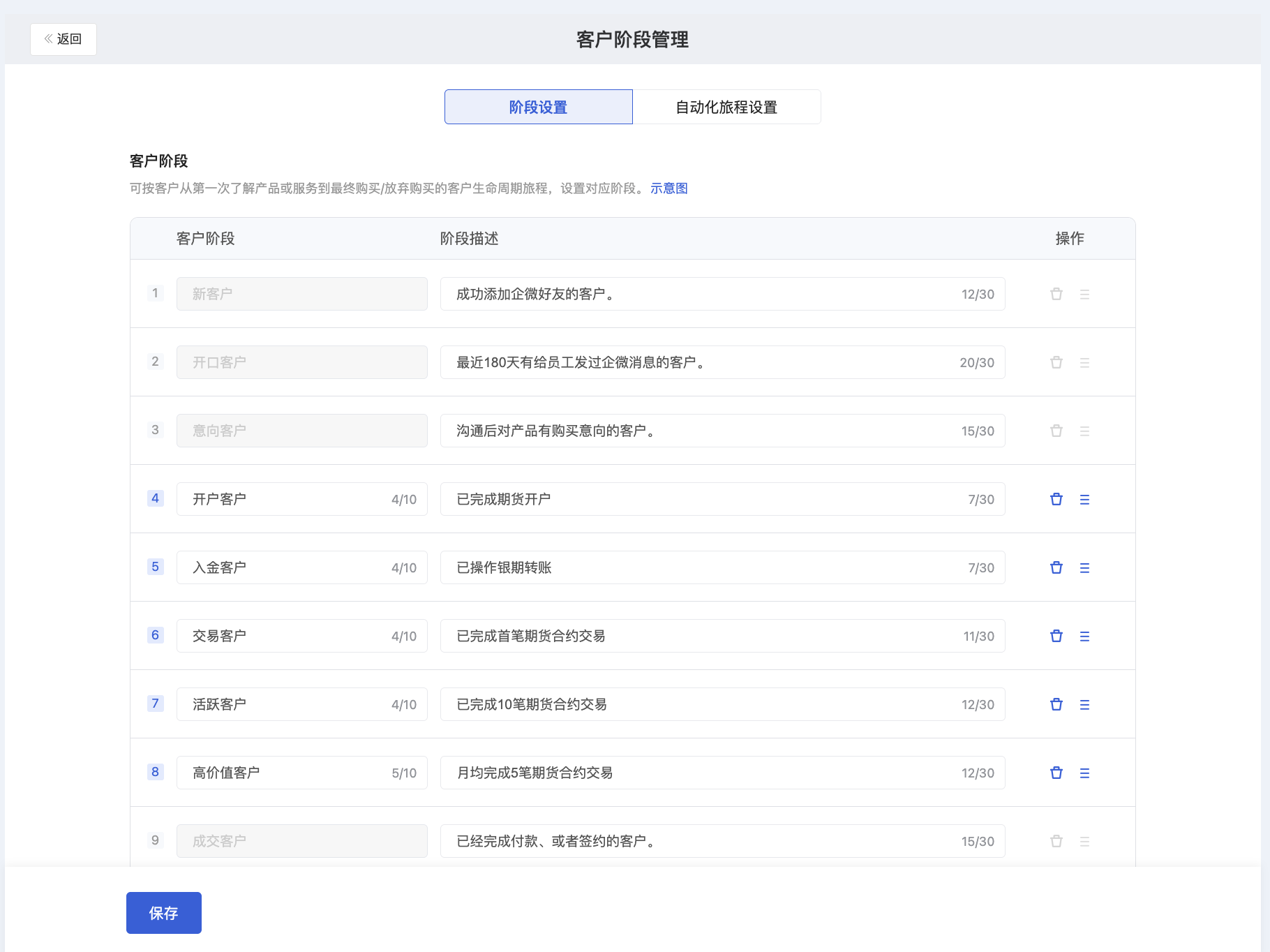Click disabled trash icon in 新客户 row
1270x952 pixels.
click(x=1056, y=294)
